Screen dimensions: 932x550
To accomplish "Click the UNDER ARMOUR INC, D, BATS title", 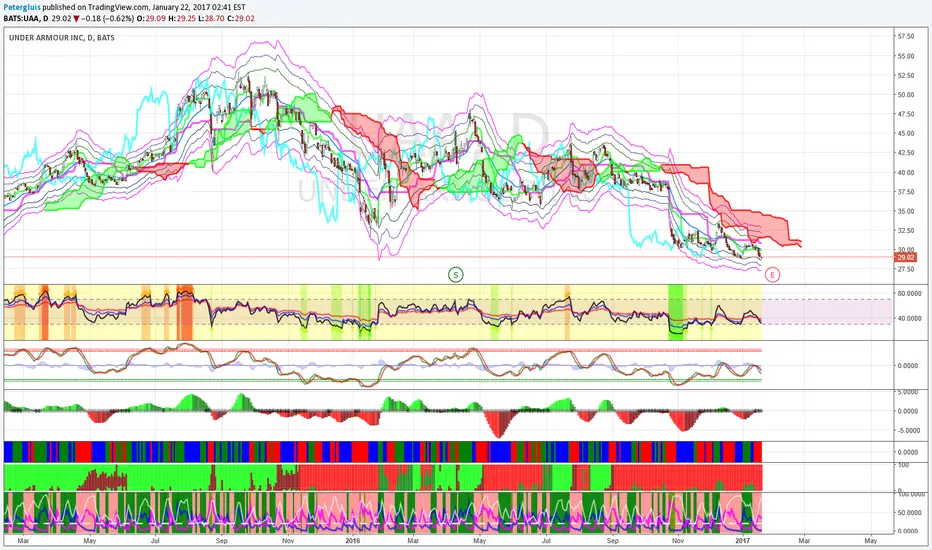I will tap(62, 37).
